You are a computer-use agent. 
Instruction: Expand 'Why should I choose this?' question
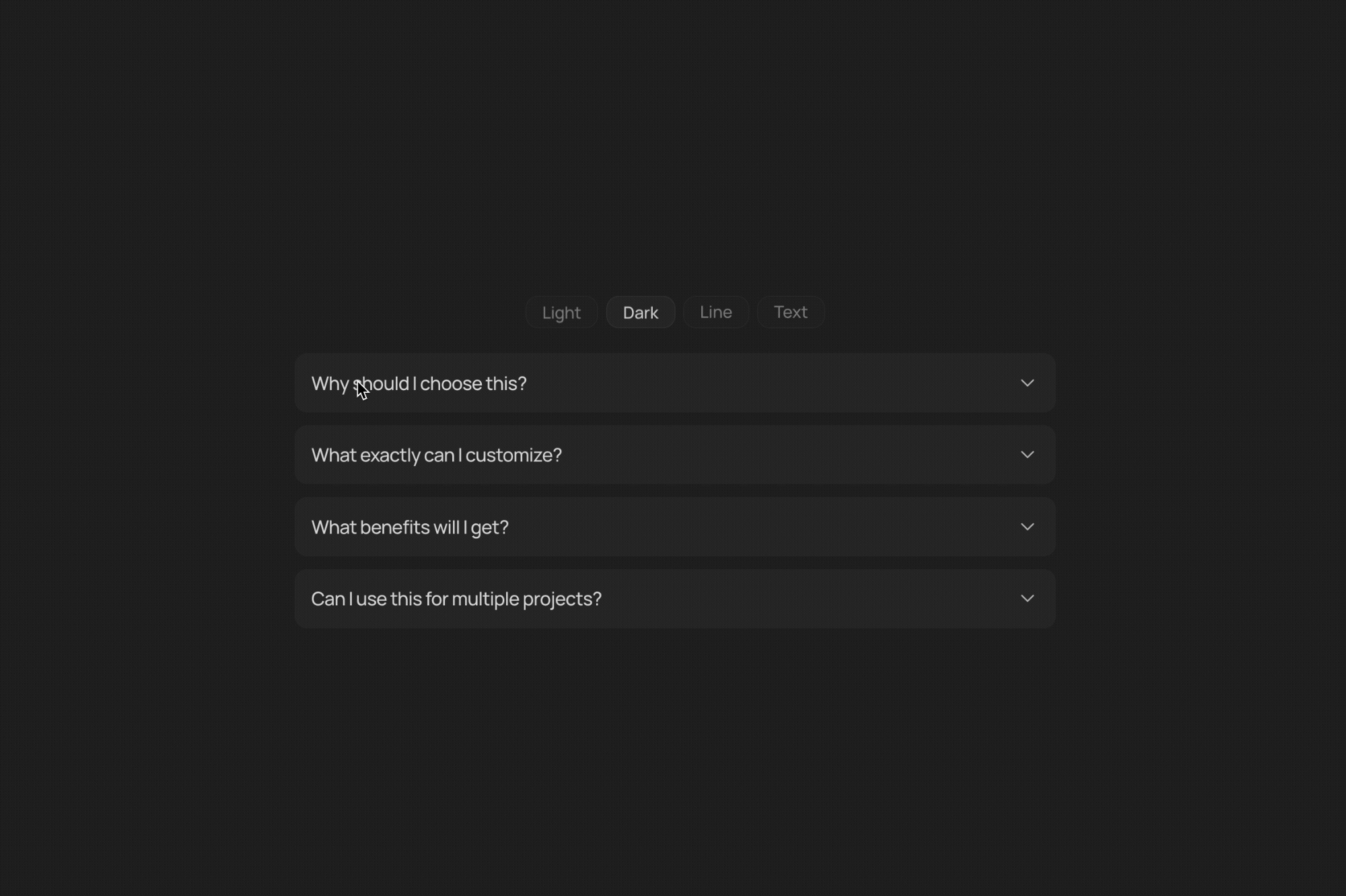(674, 383)
